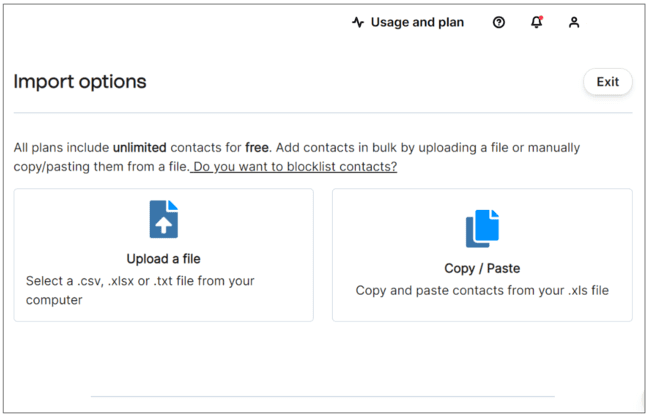Open the Usage and plan label
This screenshot has height=418, width=650.
[417, 23]
